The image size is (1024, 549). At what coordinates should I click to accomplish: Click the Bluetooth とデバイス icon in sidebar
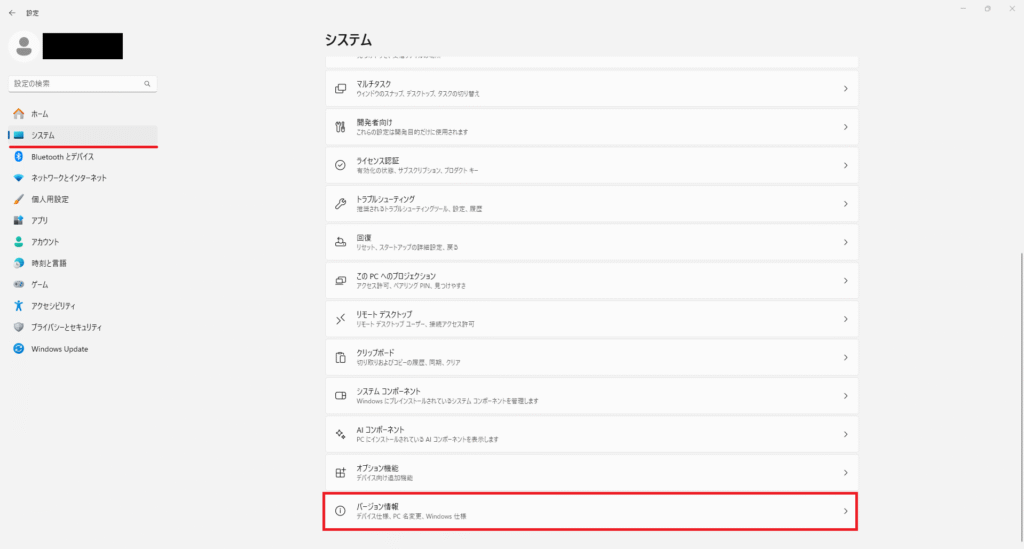pyautogui.click(x=18, y=157)
